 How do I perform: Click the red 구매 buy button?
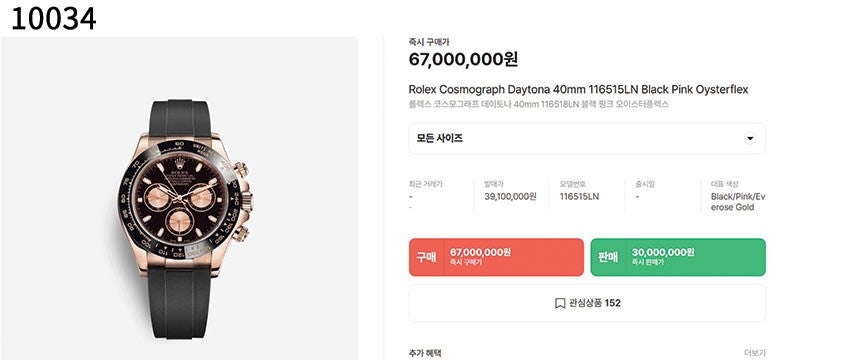pos(496,257)
